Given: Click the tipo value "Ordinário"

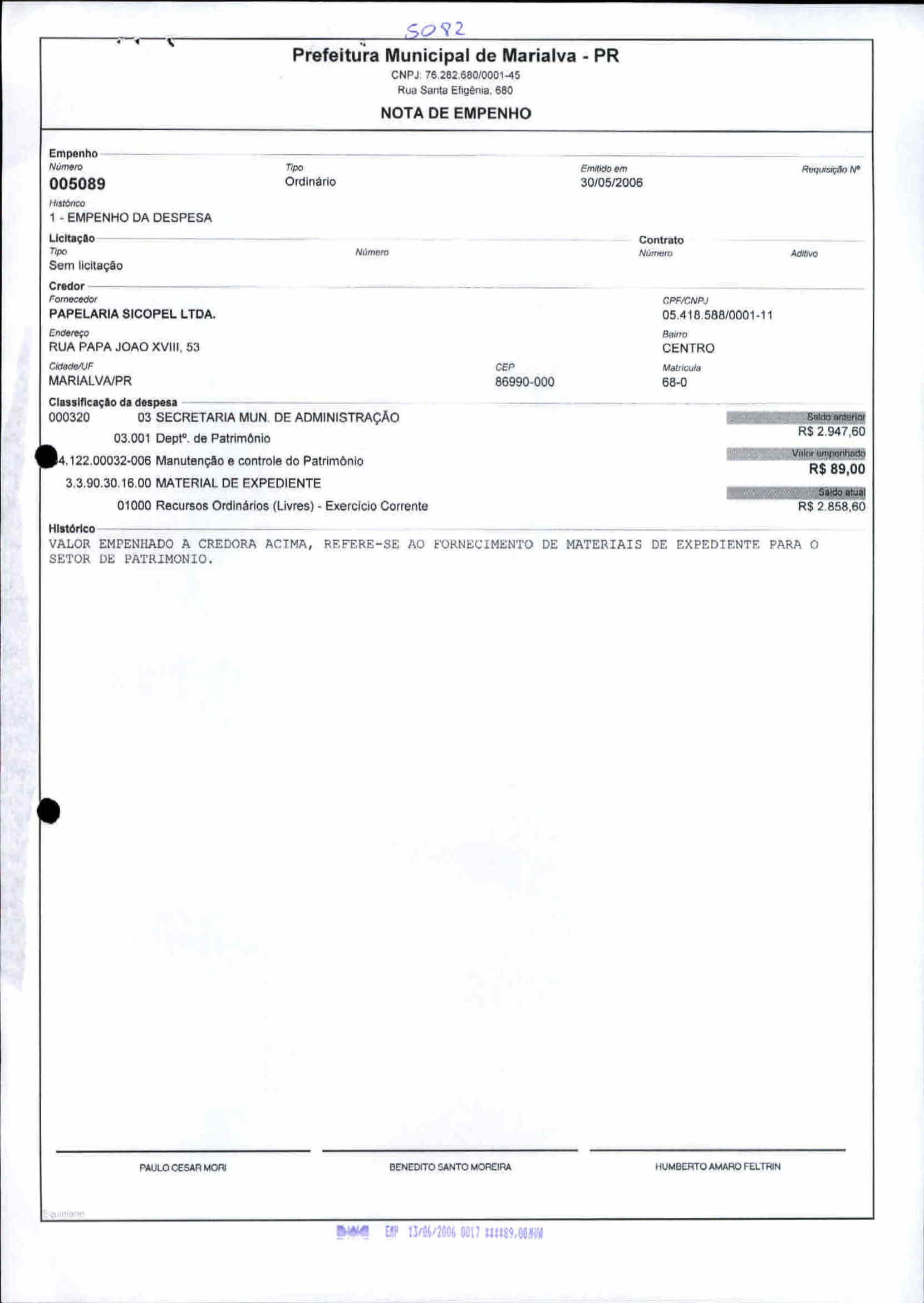Looking at the screenshot, I should pos(311,182).
